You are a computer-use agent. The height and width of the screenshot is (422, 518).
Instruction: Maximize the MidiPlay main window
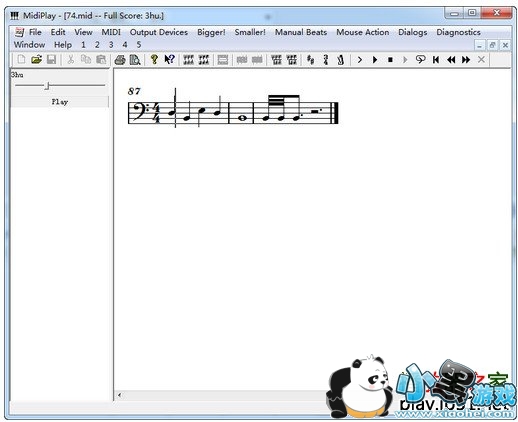472,13
